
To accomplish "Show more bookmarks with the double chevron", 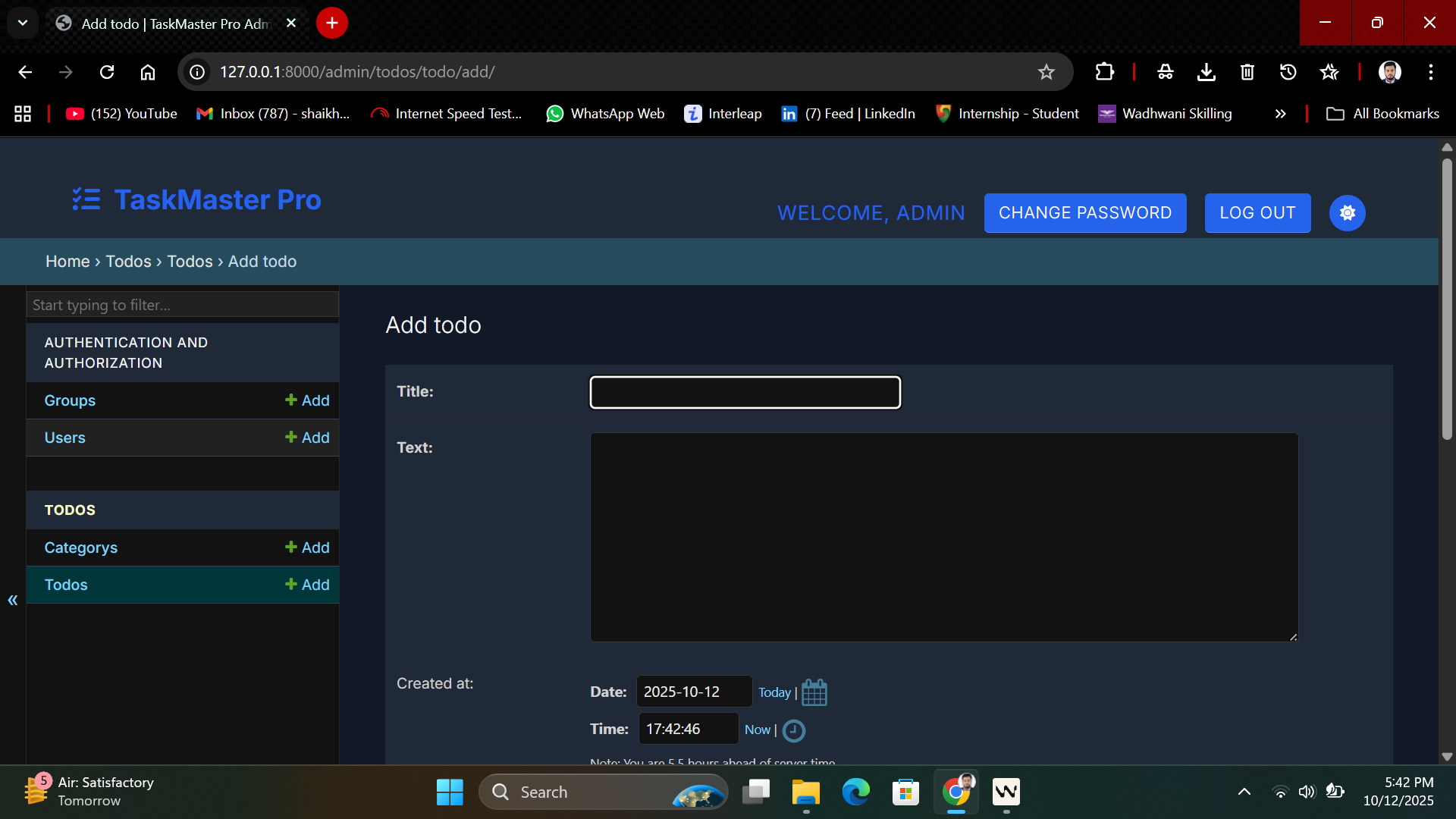I will [1281, 114].
